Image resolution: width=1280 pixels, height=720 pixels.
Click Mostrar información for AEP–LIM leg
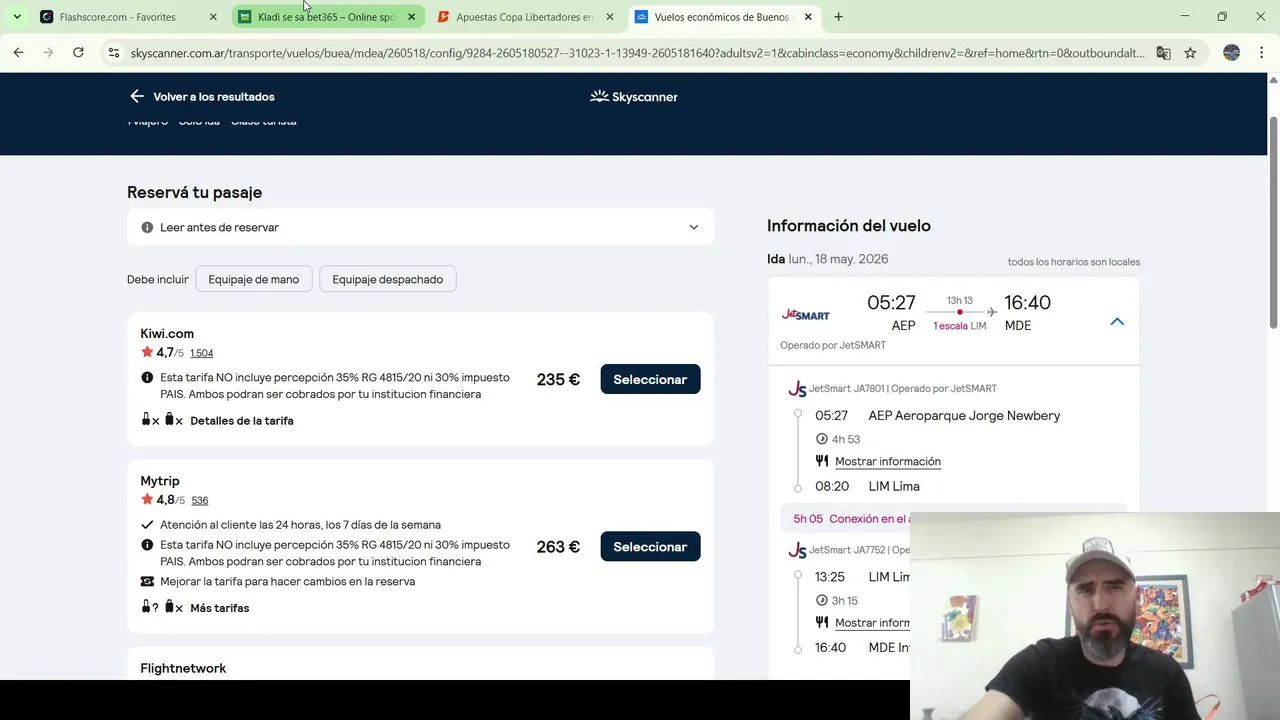(888, 461)
